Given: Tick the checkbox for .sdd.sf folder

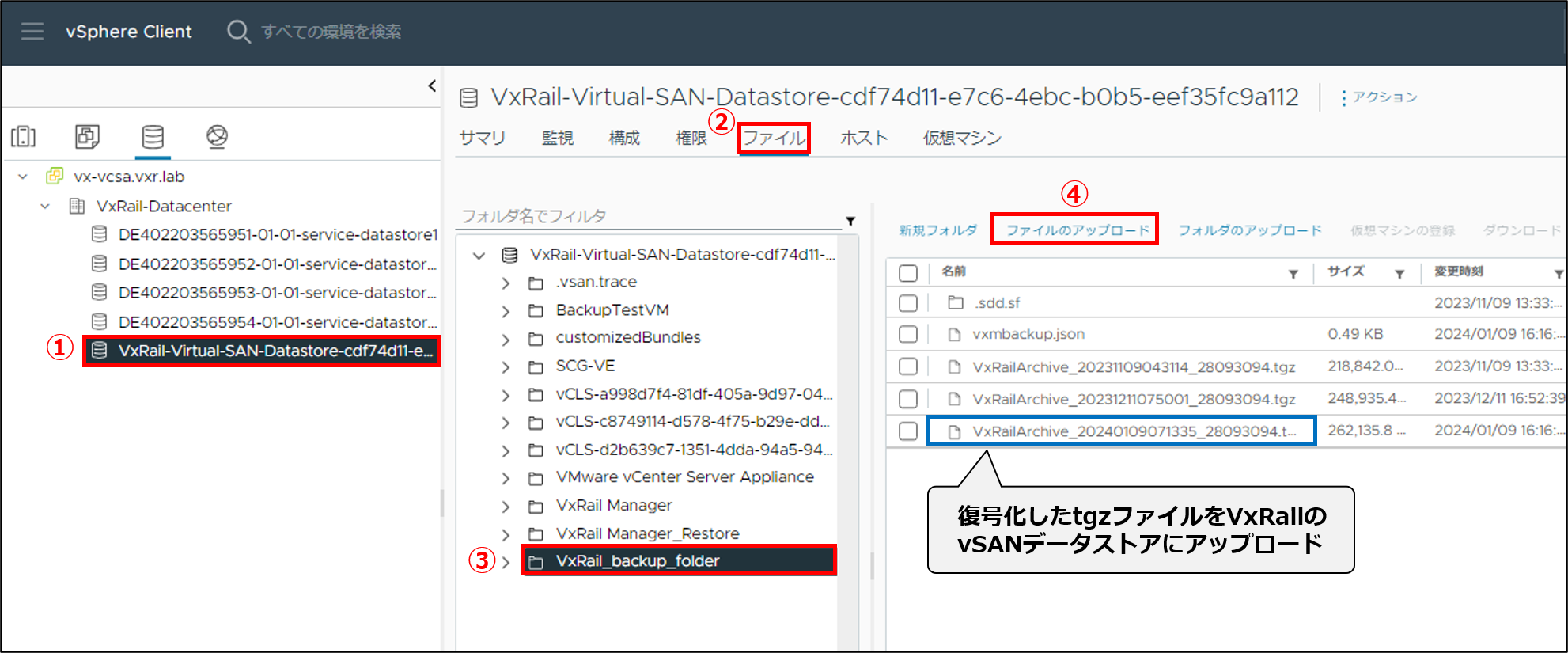Looking at the screenshot, I should point(908,303).
